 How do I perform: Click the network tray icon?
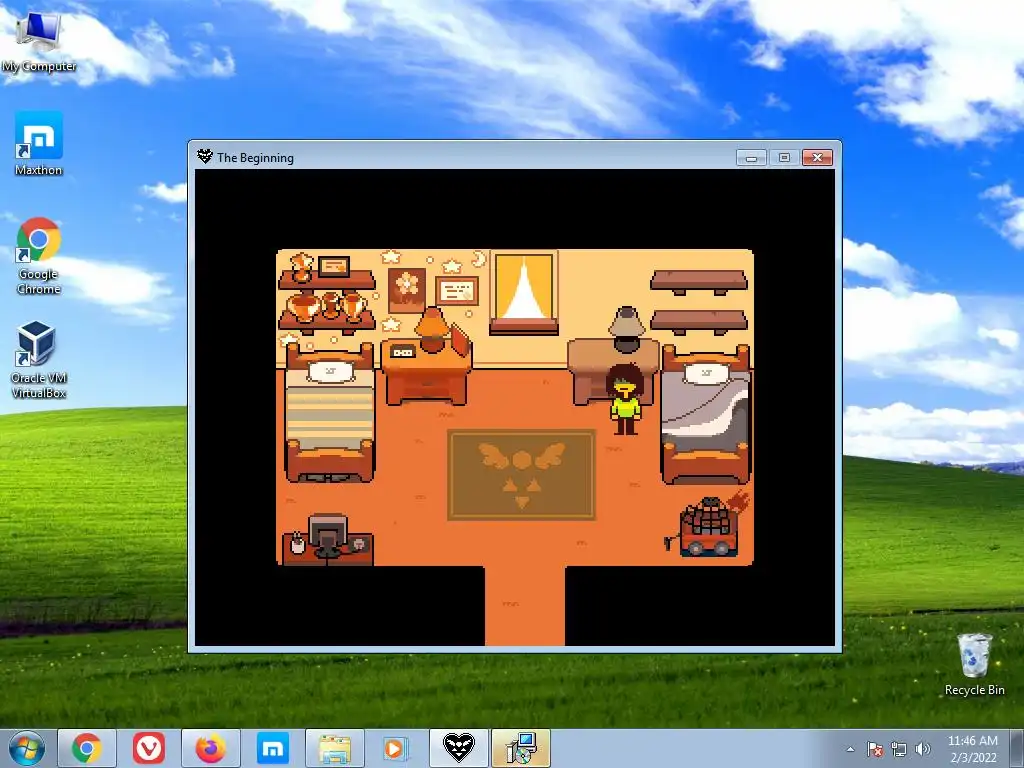[x=899, y=749]
